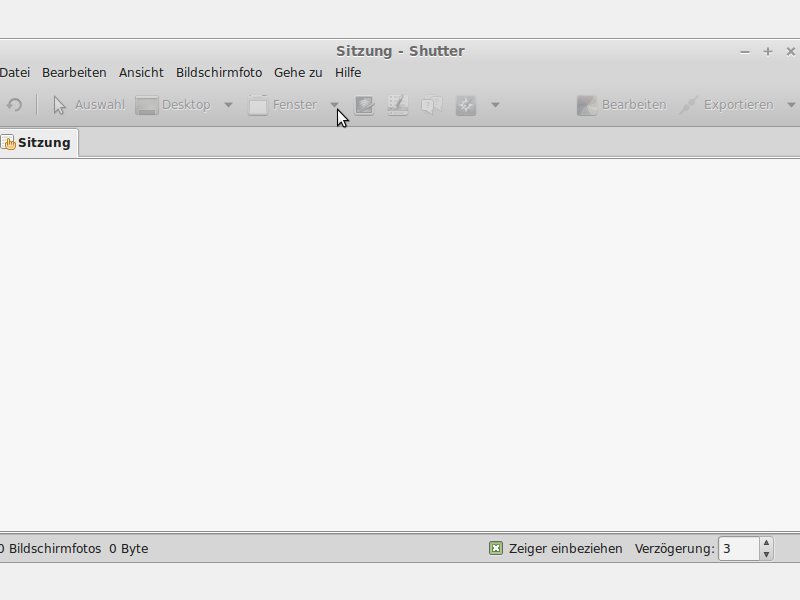Screen dimensions: 800x600
Task: Open the Ansicht menu
Action: pos(141,72)
